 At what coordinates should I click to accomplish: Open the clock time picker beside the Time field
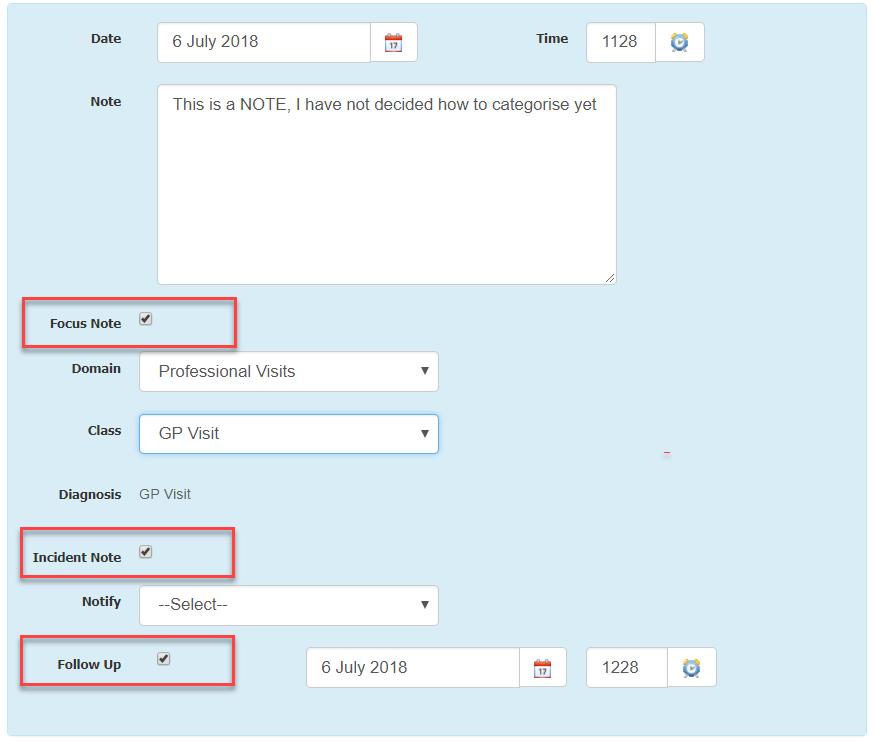679,42
